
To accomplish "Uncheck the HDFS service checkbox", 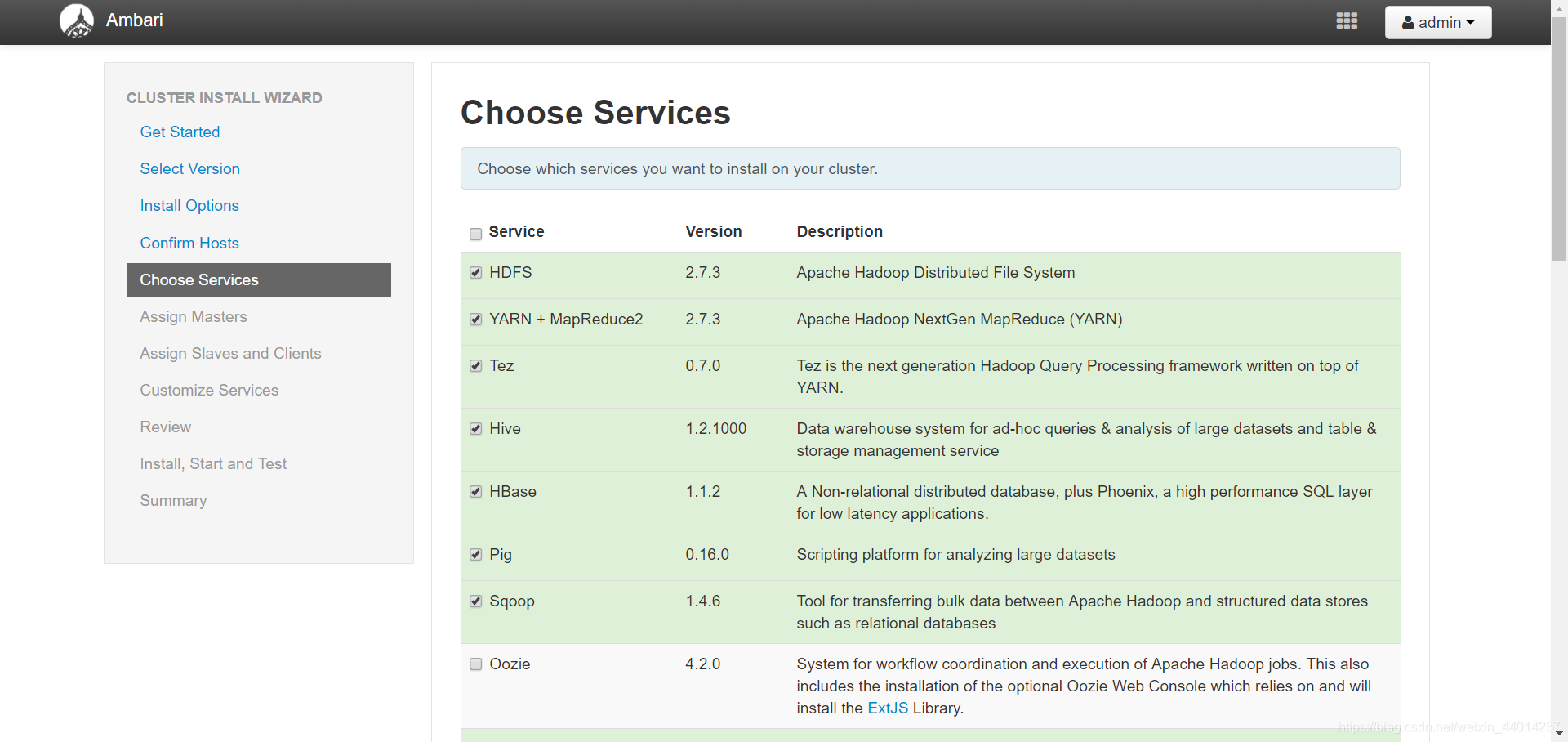I will [476, 273].
